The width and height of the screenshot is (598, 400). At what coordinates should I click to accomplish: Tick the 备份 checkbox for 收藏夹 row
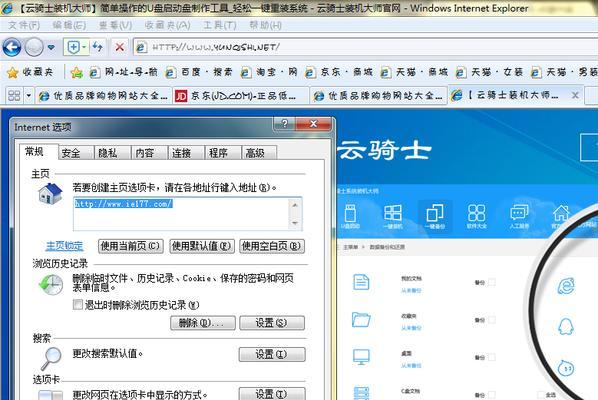tap(492, 320)
